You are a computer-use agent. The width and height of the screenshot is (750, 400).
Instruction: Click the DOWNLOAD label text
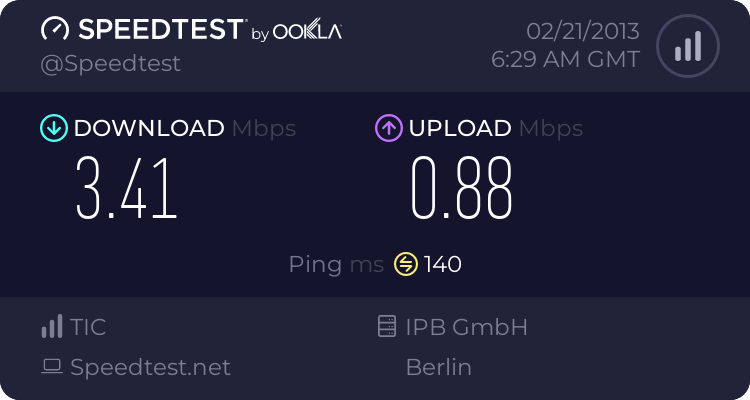(x=149, y=128)
